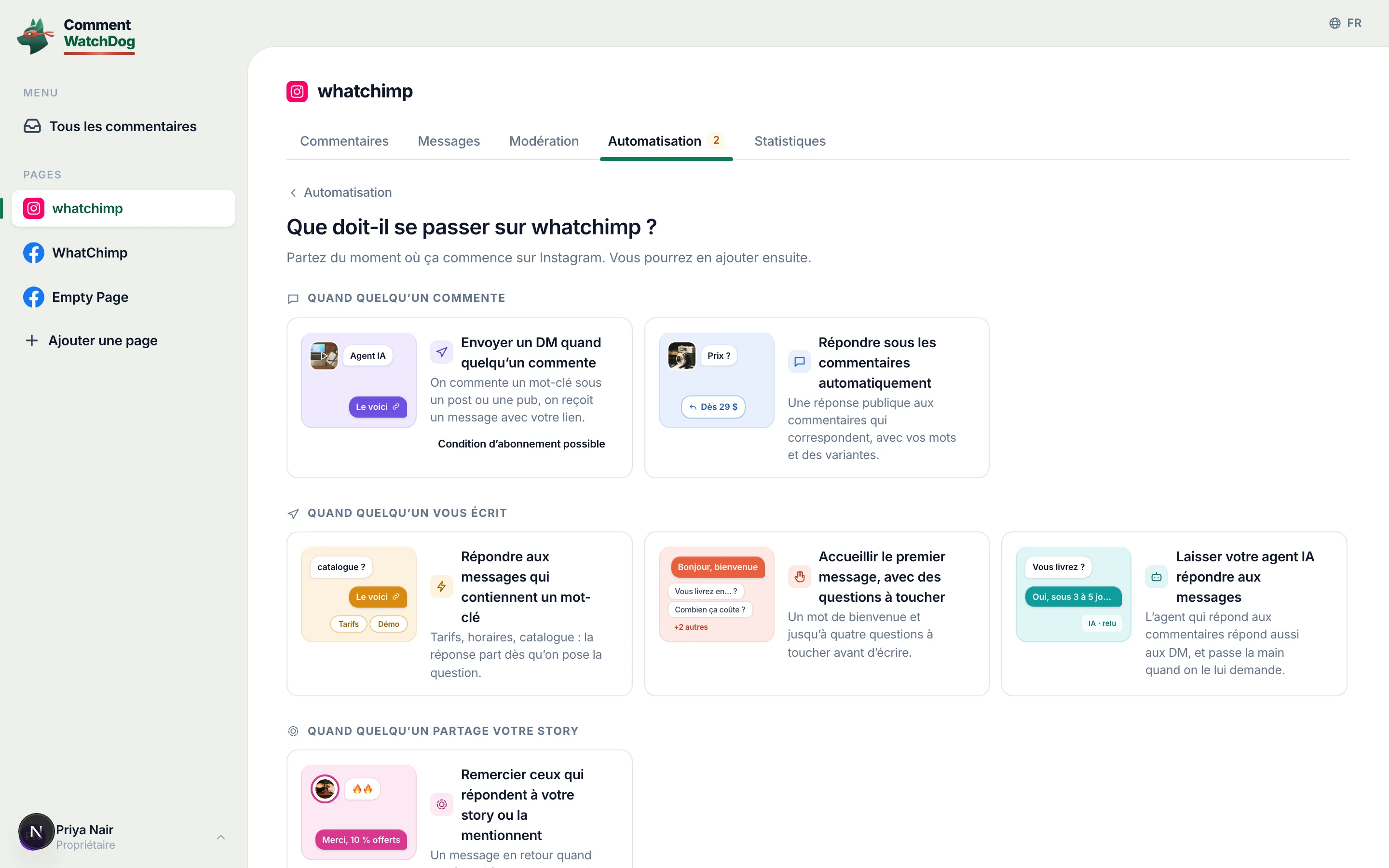The width and height of the screenshot is (1389, 868).
Task: Select the Instagram icon beside whatchimp in sidebar
Action: coord(34,208)
